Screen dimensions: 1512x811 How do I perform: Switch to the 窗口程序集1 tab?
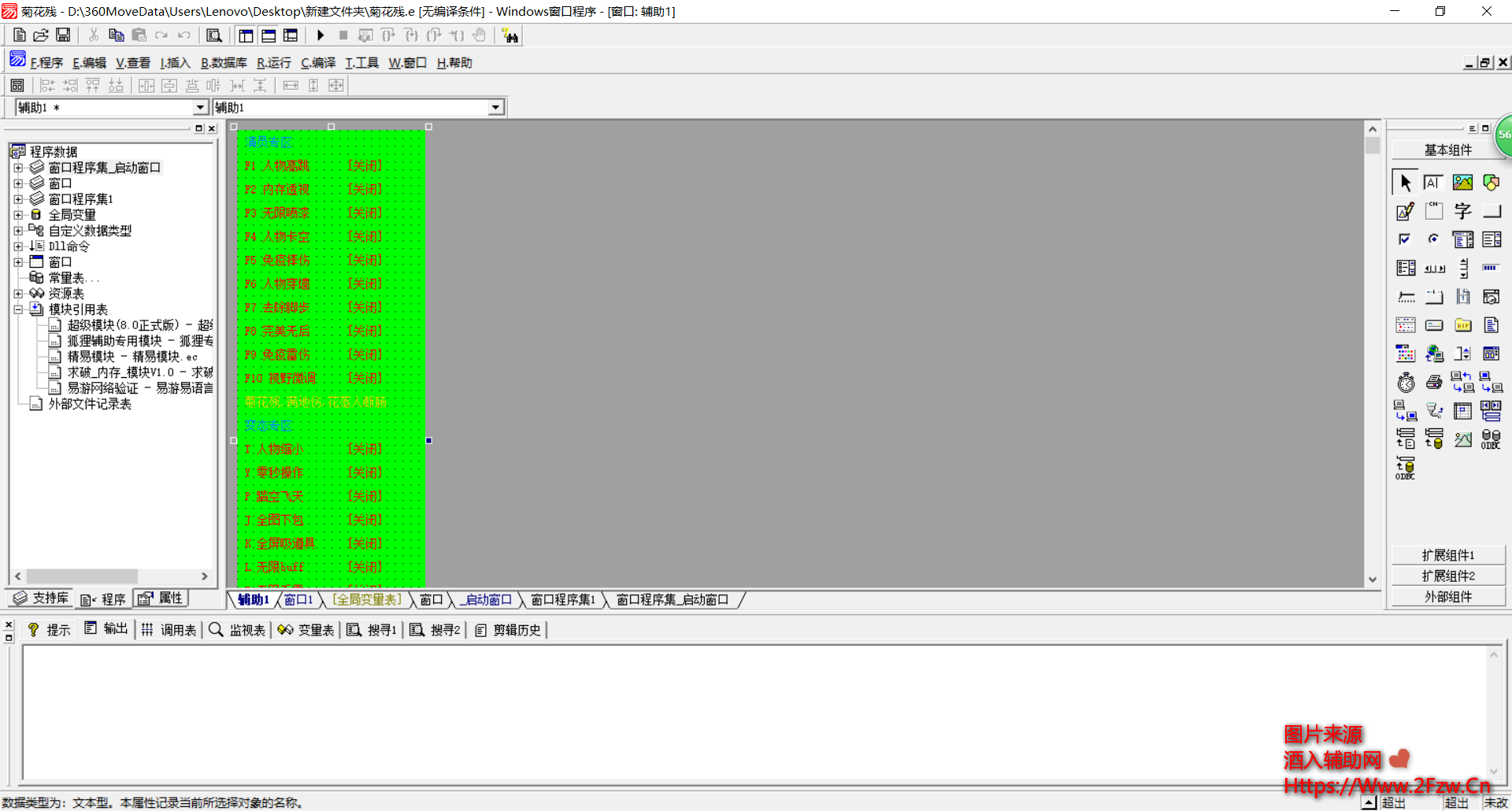coord(562,600)
